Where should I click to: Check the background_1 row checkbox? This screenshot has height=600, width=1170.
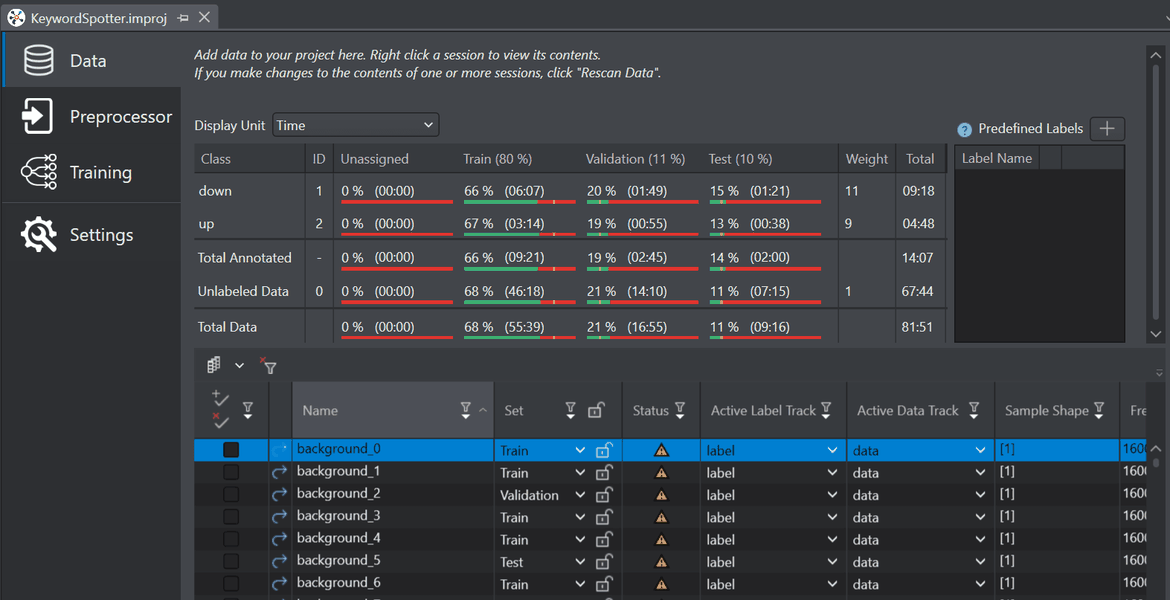coord(231,472)
